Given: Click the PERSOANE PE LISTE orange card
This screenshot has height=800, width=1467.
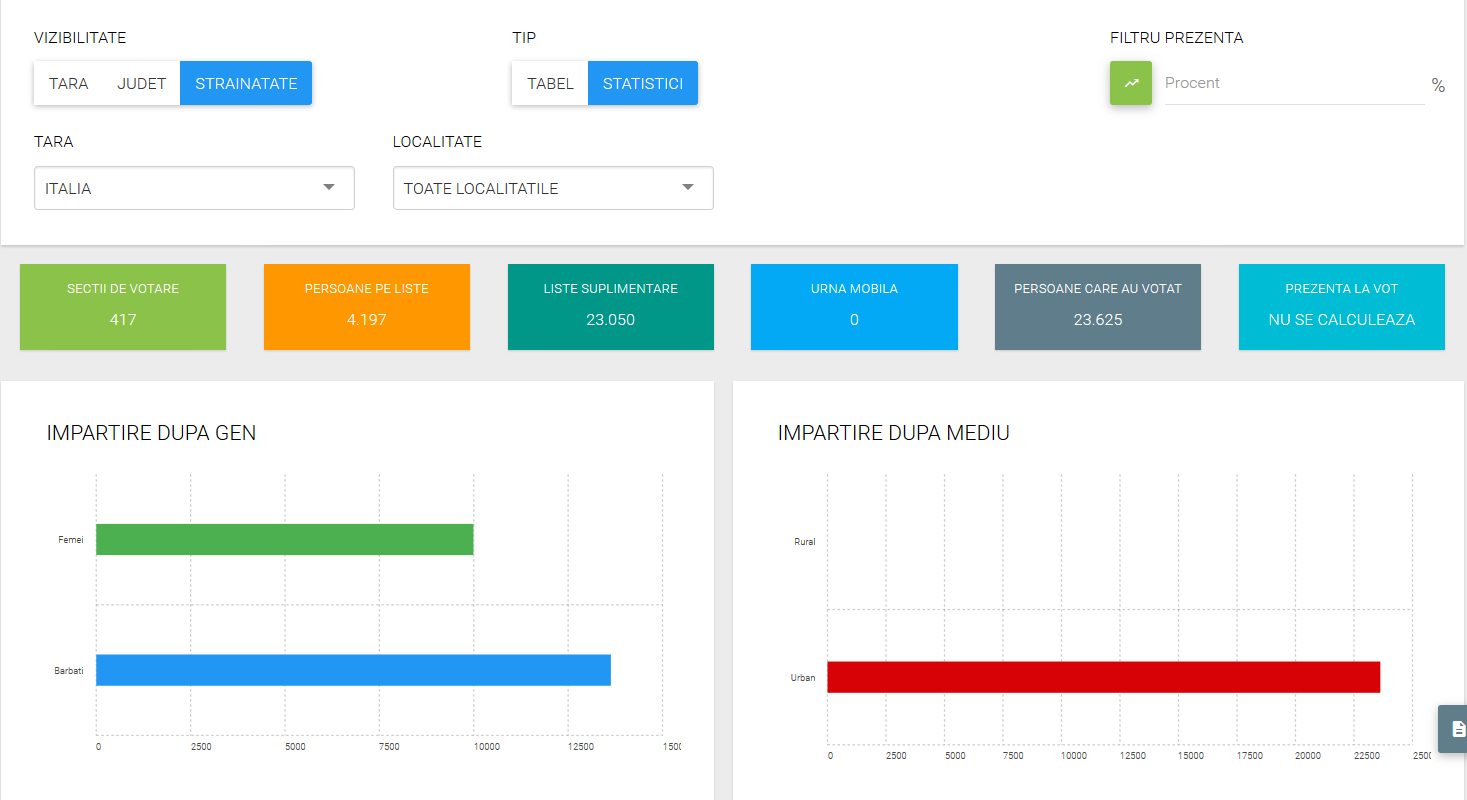Looking at the screenshot, I should point(366,307).
